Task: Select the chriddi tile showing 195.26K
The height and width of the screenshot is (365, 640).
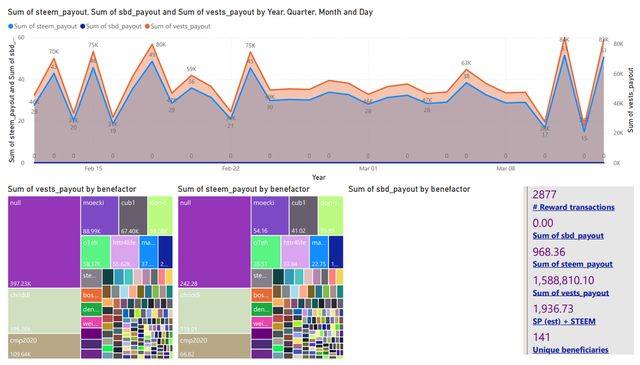Action: click(44, 311)
